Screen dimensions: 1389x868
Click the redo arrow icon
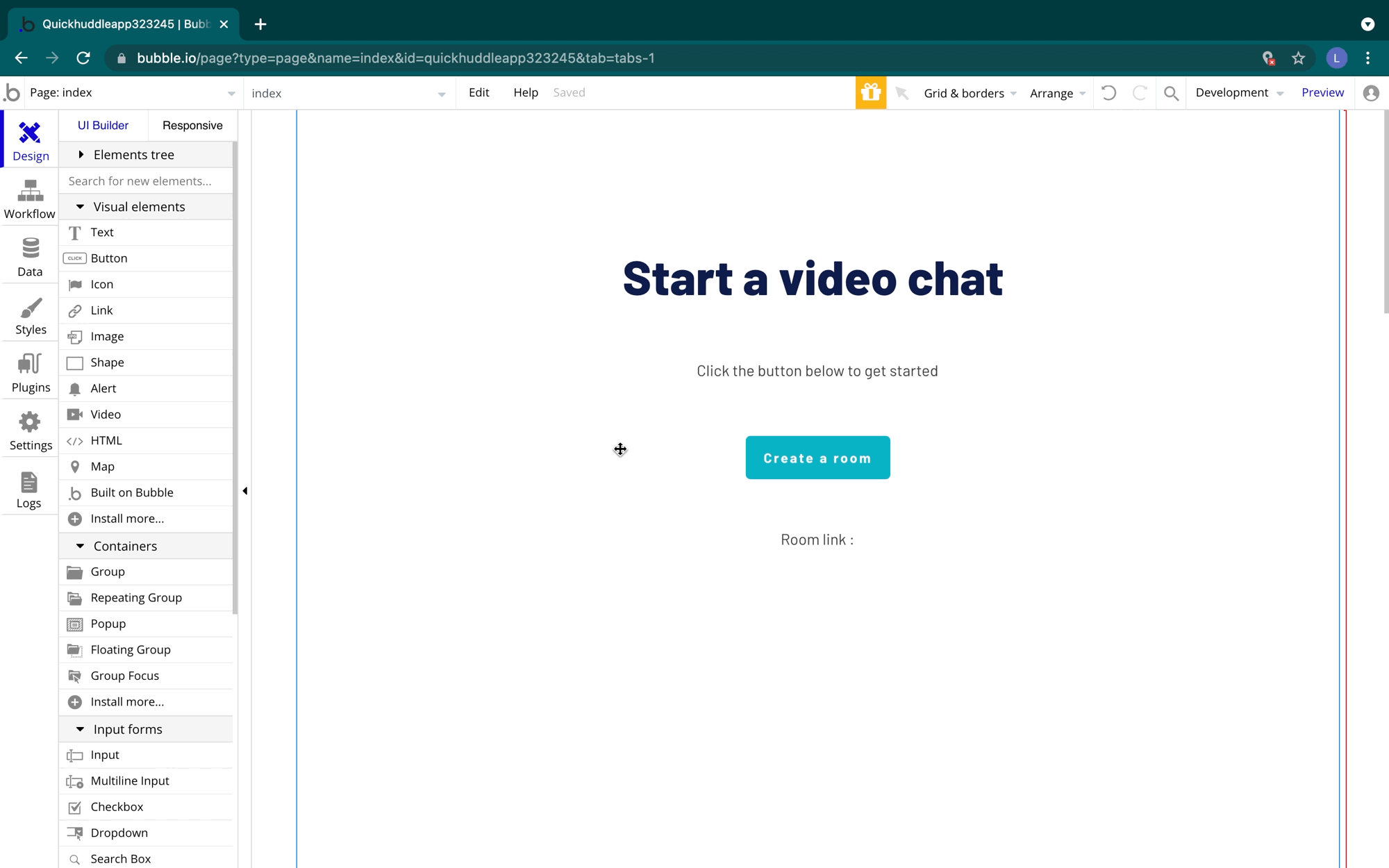pos(1140,92)
